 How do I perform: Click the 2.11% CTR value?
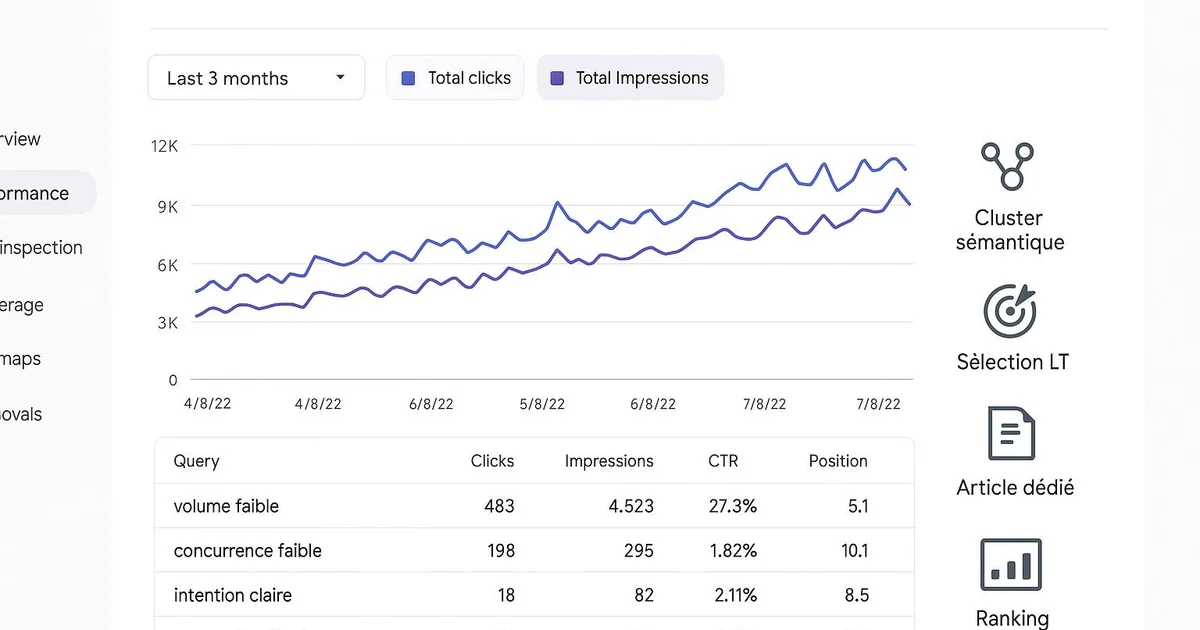tap(736, 595)
